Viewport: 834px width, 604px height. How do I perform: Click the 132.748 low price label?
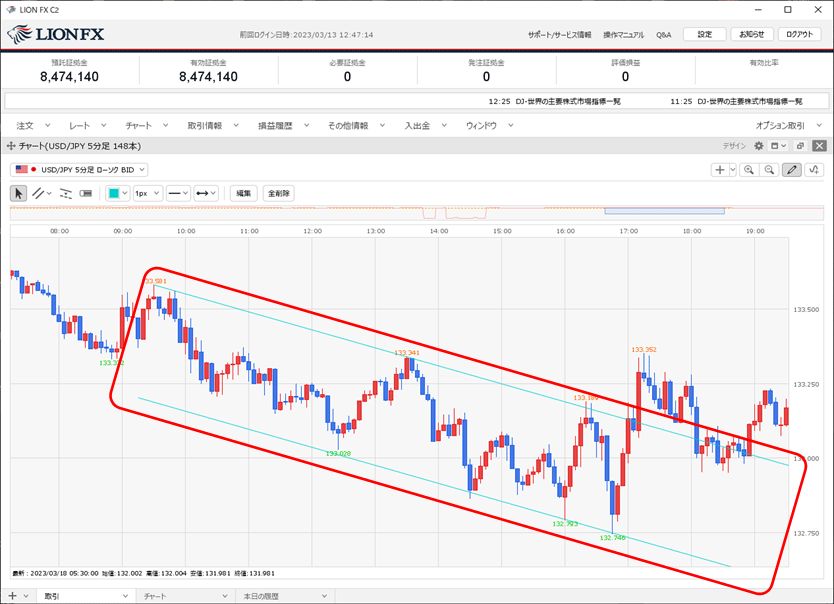pyautogui.click(x=612, y=538)
